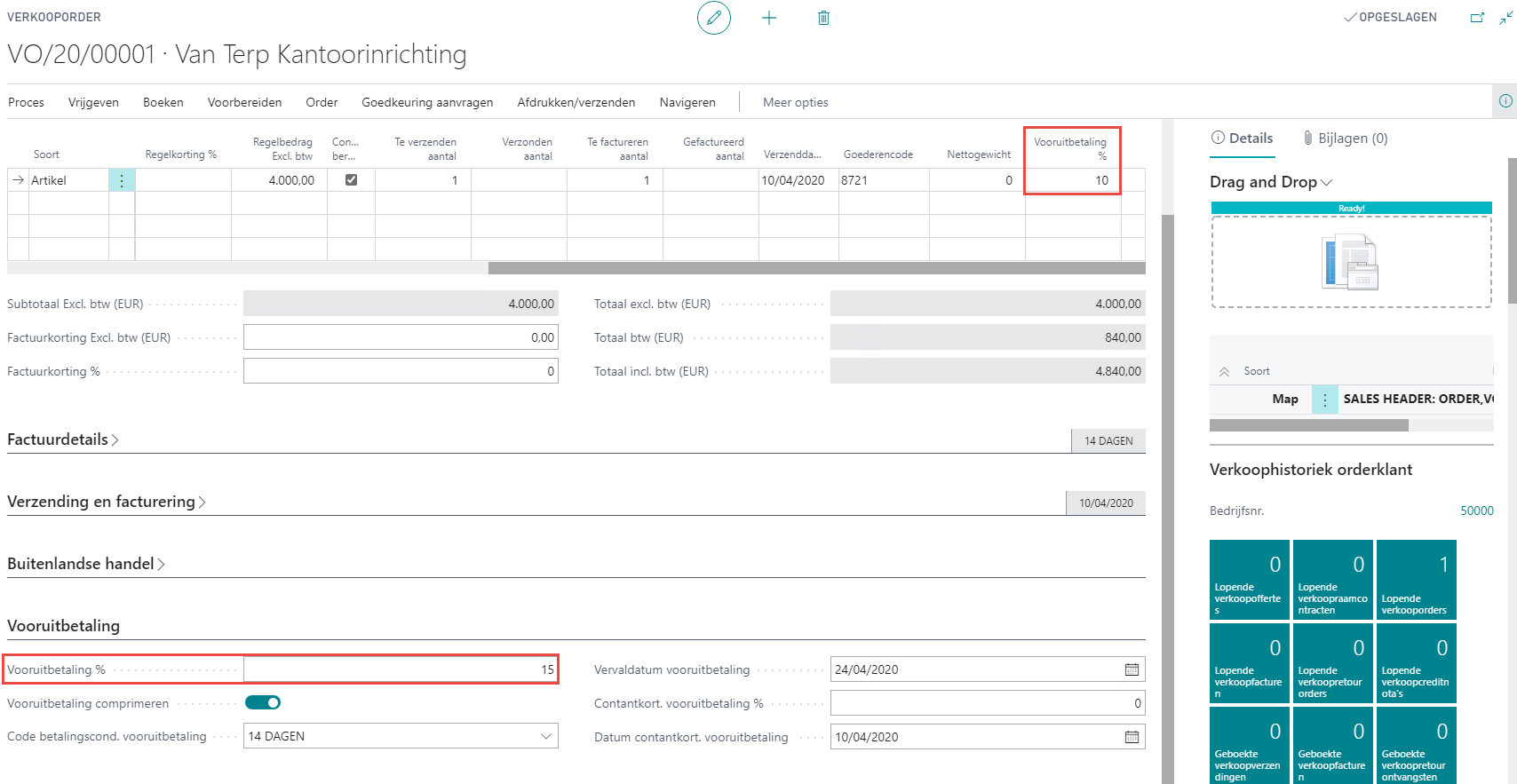Image resolution: width=1517 pixels, height=784 pixels.
Task: Click three-dot menu on Artikel row
Action: click(122, 180)
